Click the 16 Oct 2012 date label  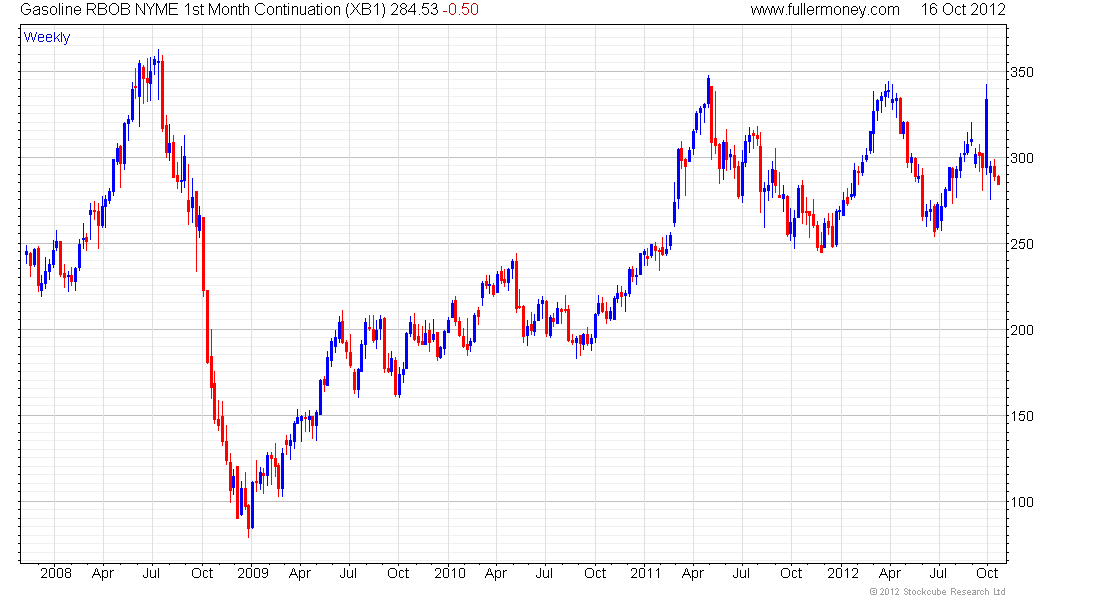coord(963,10)
